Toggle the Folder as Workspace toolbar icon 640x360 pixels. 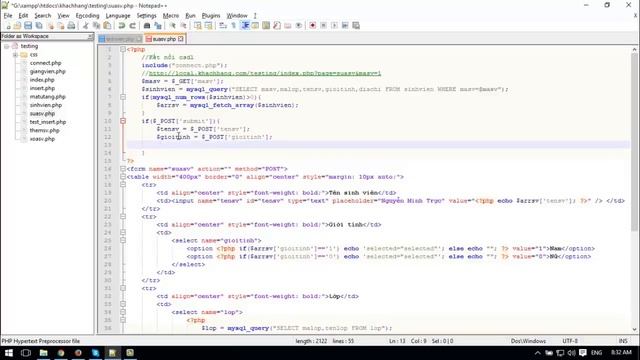(288, 25)
